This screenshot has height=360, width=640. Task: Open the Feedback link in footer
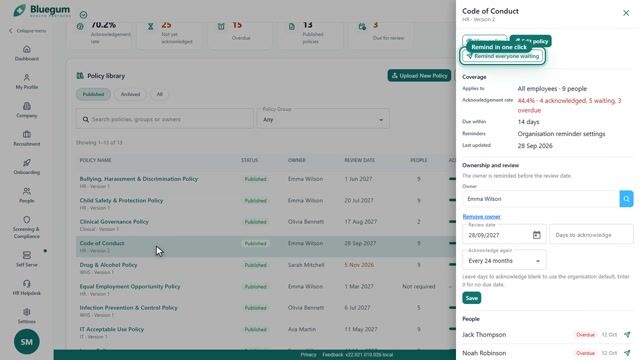click(x=333, y=355)
